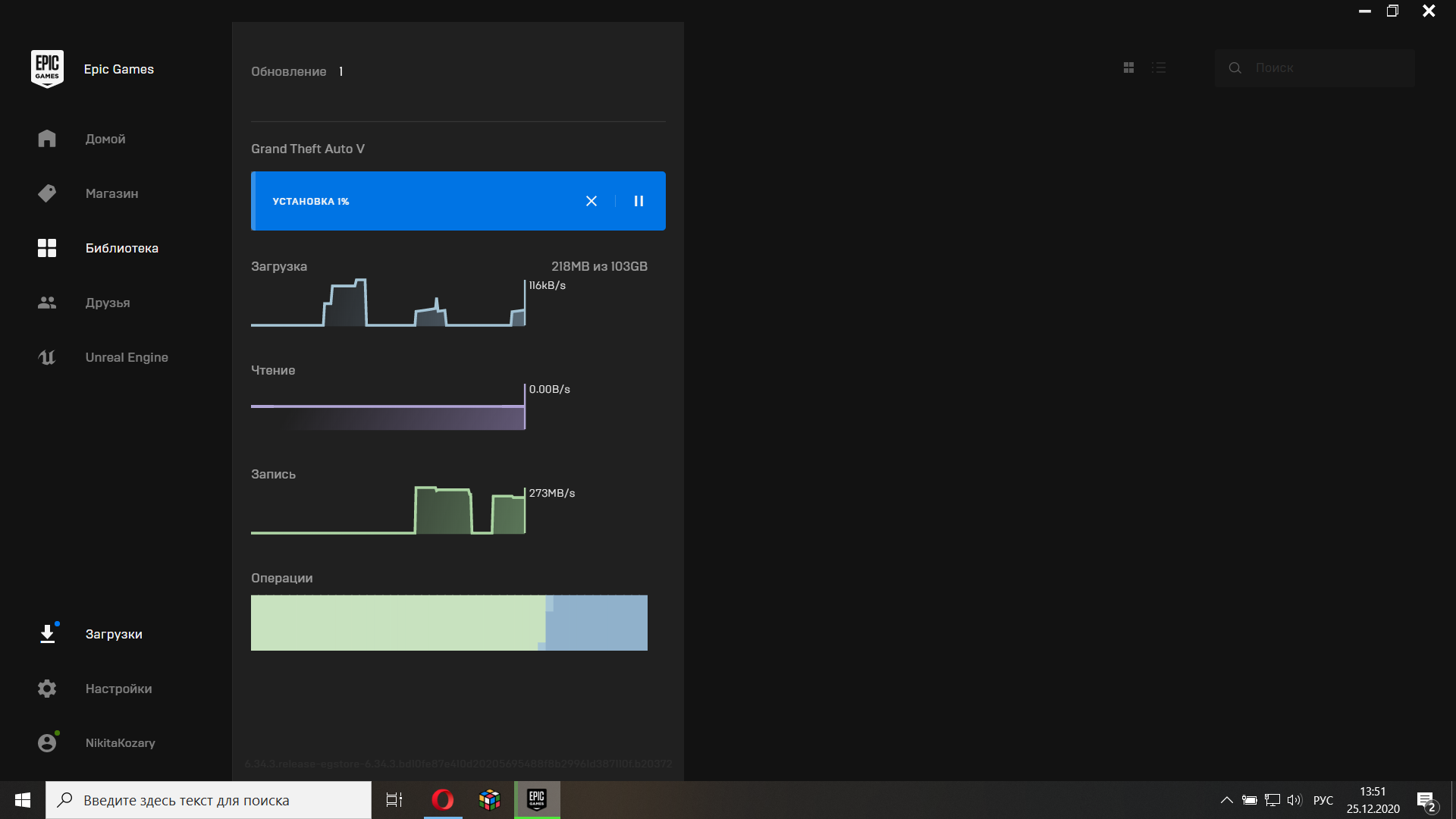Switch library to grid view
Screen dimensions: 1456x819
(1128, 67)
